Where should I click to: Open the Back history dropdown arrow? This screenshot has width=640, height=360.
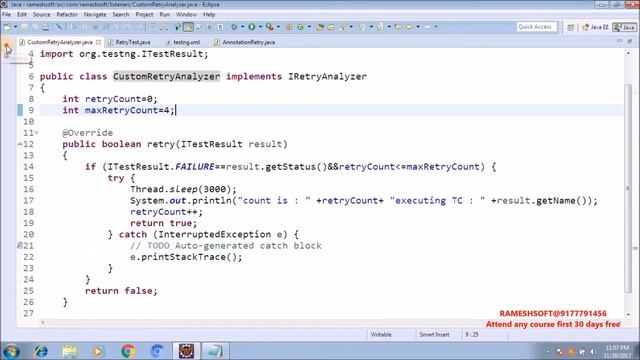(x=418, y=27)
